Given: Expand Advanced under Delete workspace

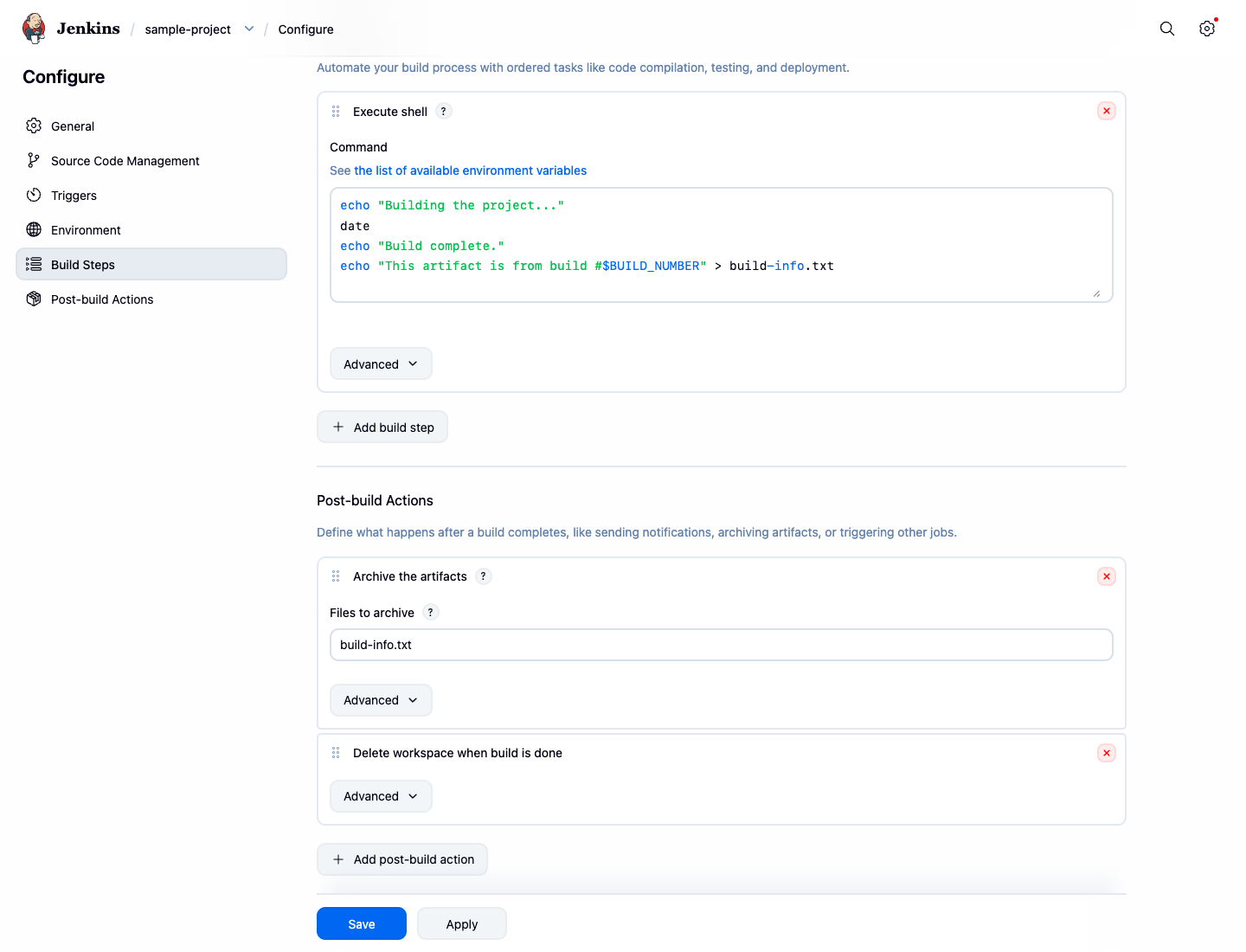Looking at the screenshot, I should tap(381, 796).
